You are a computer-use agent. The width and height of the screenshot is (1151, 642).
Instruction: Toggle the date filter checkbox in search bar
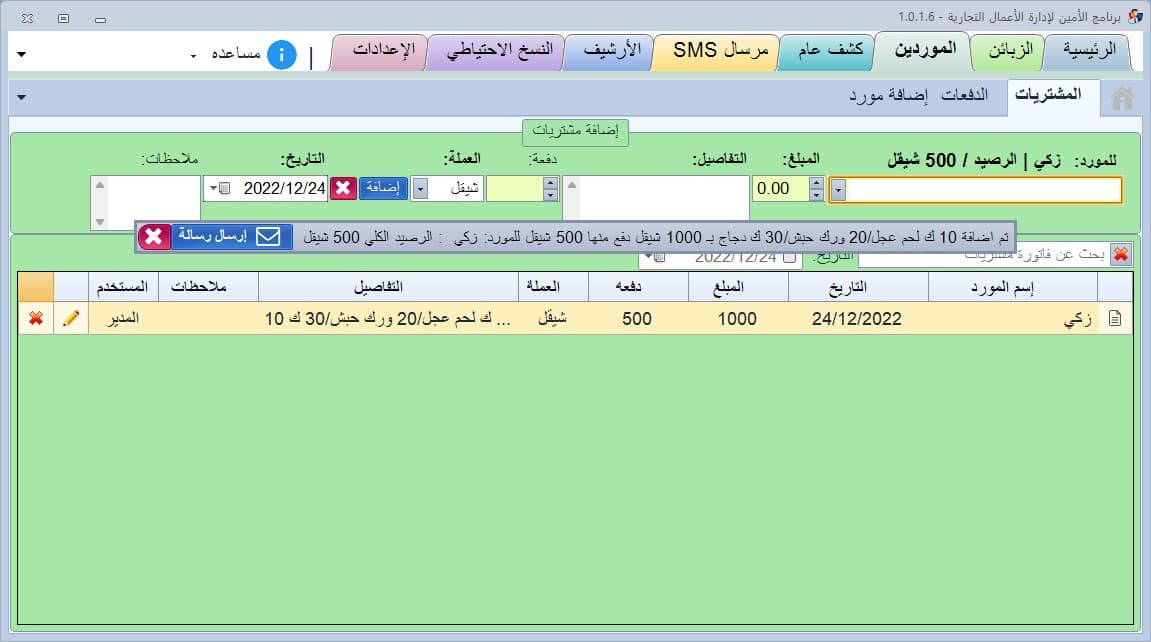(789, 258)
